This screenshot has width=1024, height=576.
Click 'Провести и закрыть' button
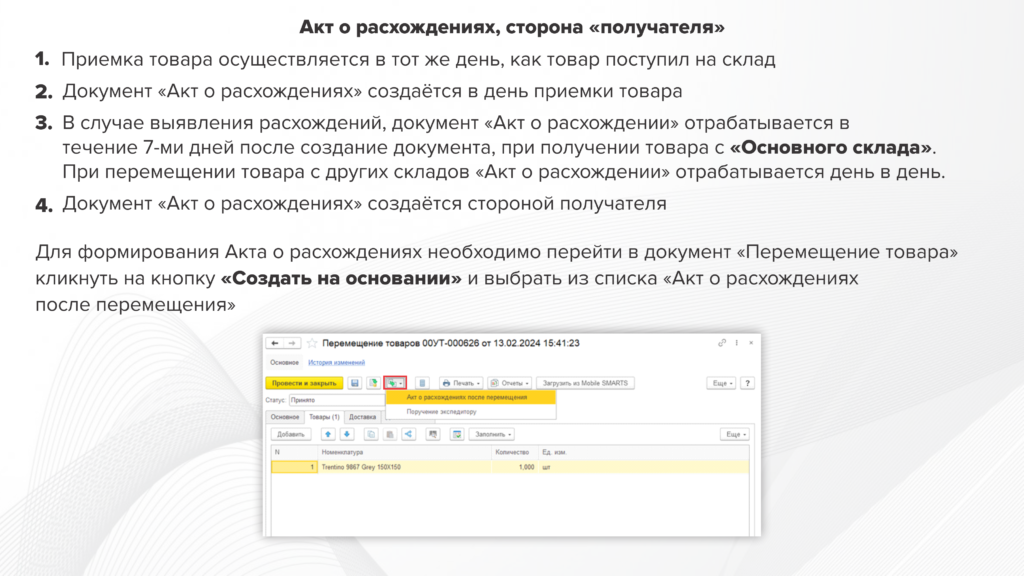304,383
